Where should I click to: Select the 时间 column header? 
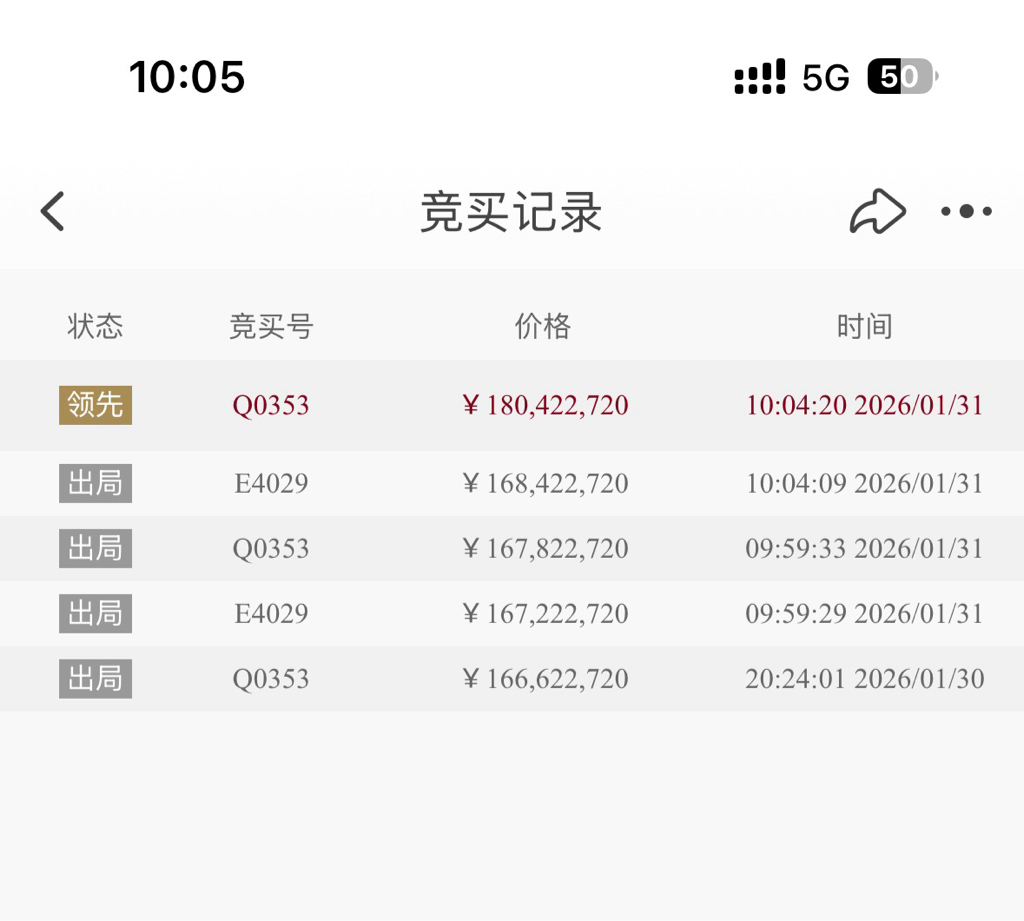coord(865,326)
